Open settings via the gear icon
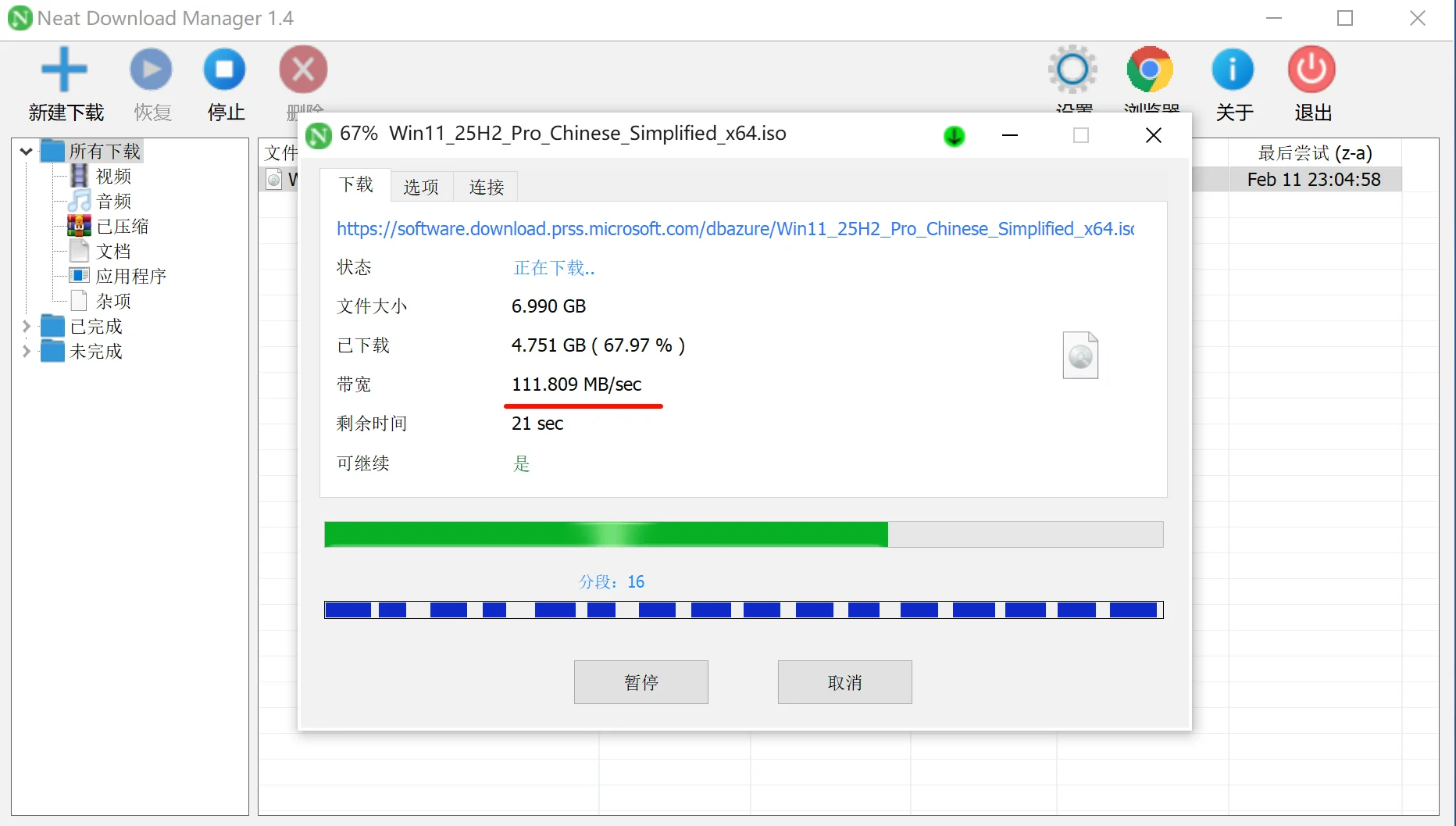The image size is (1456, 826). click(x=1072, y=70)
